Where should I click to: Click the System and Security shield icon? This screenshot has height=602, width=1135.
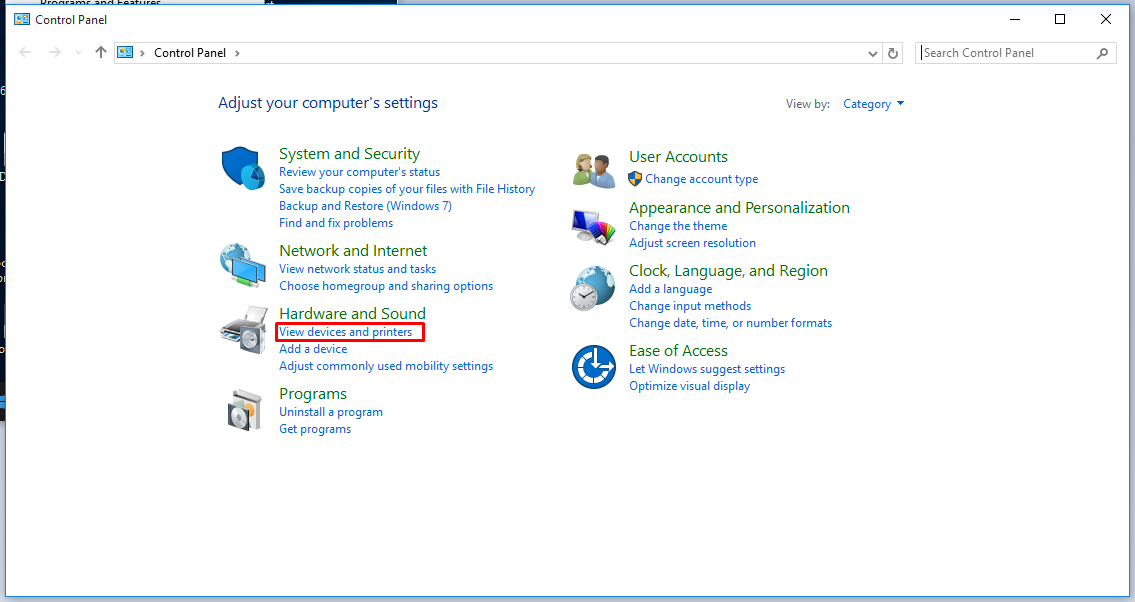click(x=241, y=167)
